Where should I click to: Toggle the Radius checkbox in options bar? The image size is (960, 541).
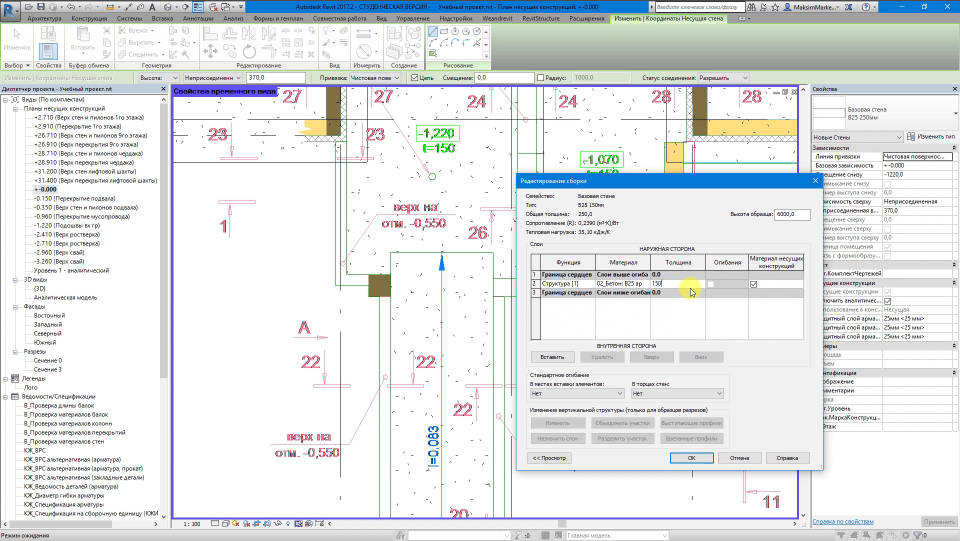pyautogui.click(x=540, y=78)
